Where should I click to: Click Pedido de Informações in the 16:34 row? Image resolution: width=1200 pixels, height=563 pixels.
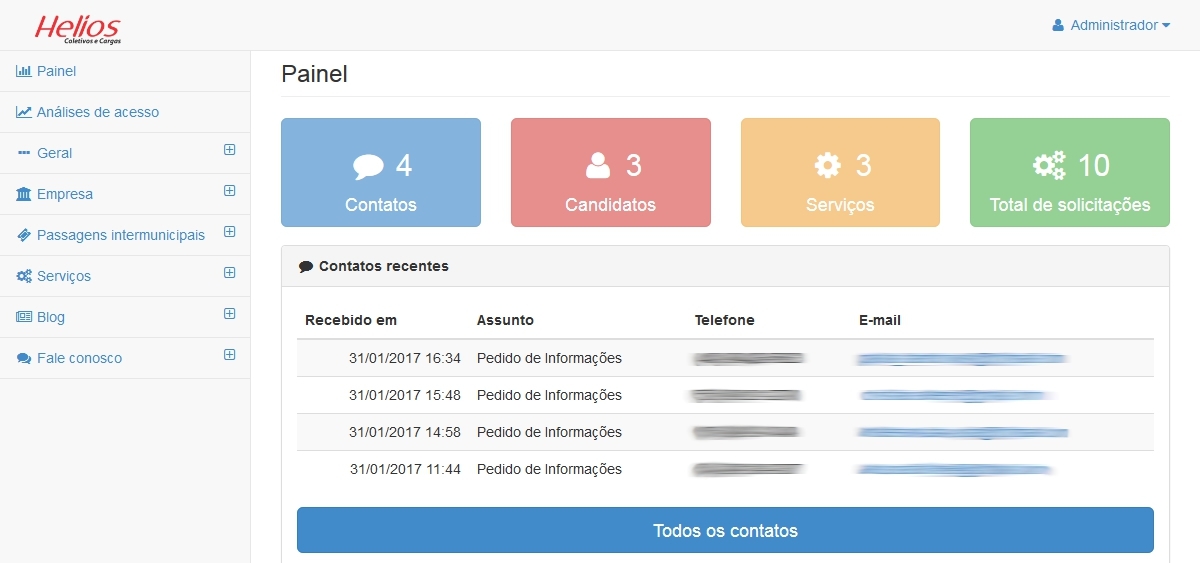[549, 358]
